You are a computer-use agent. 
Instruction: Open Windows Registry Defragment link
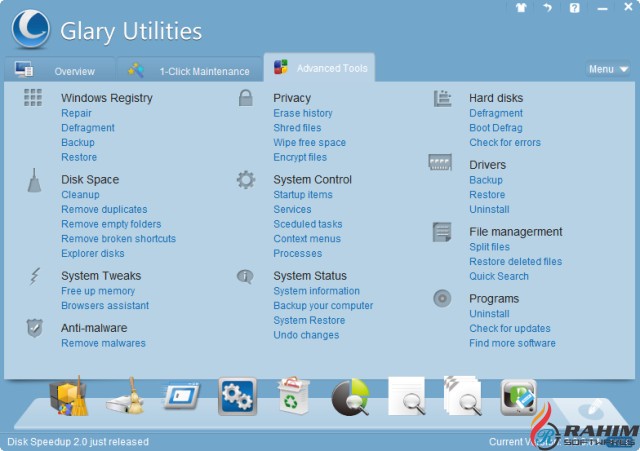[x=88, y=128]
